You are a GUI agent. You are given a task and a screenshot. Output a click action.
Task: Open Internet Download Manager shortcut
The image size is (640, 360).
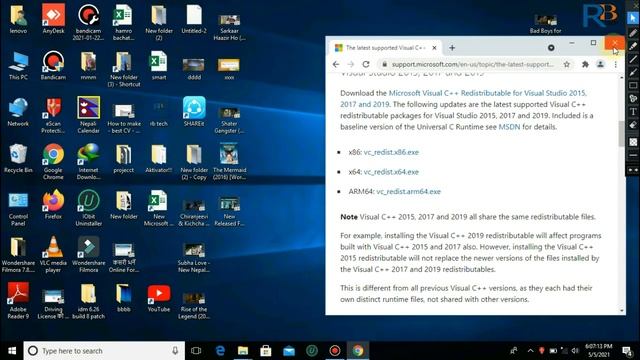(x=89, y=161)
